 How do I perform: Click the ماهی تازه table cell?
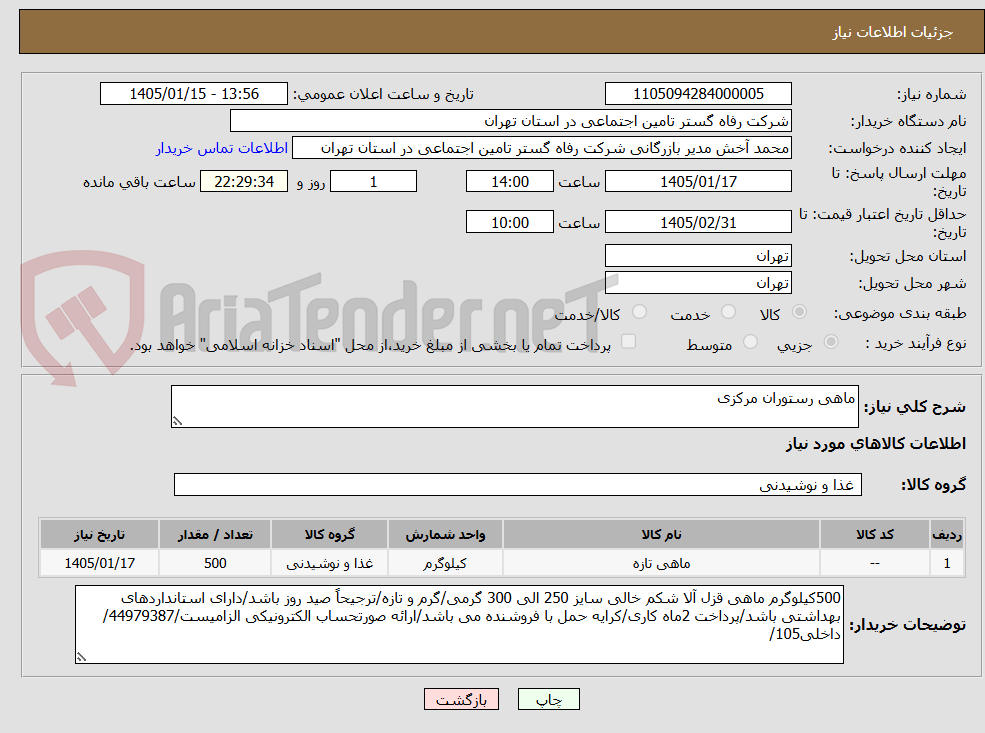(661, 563)
